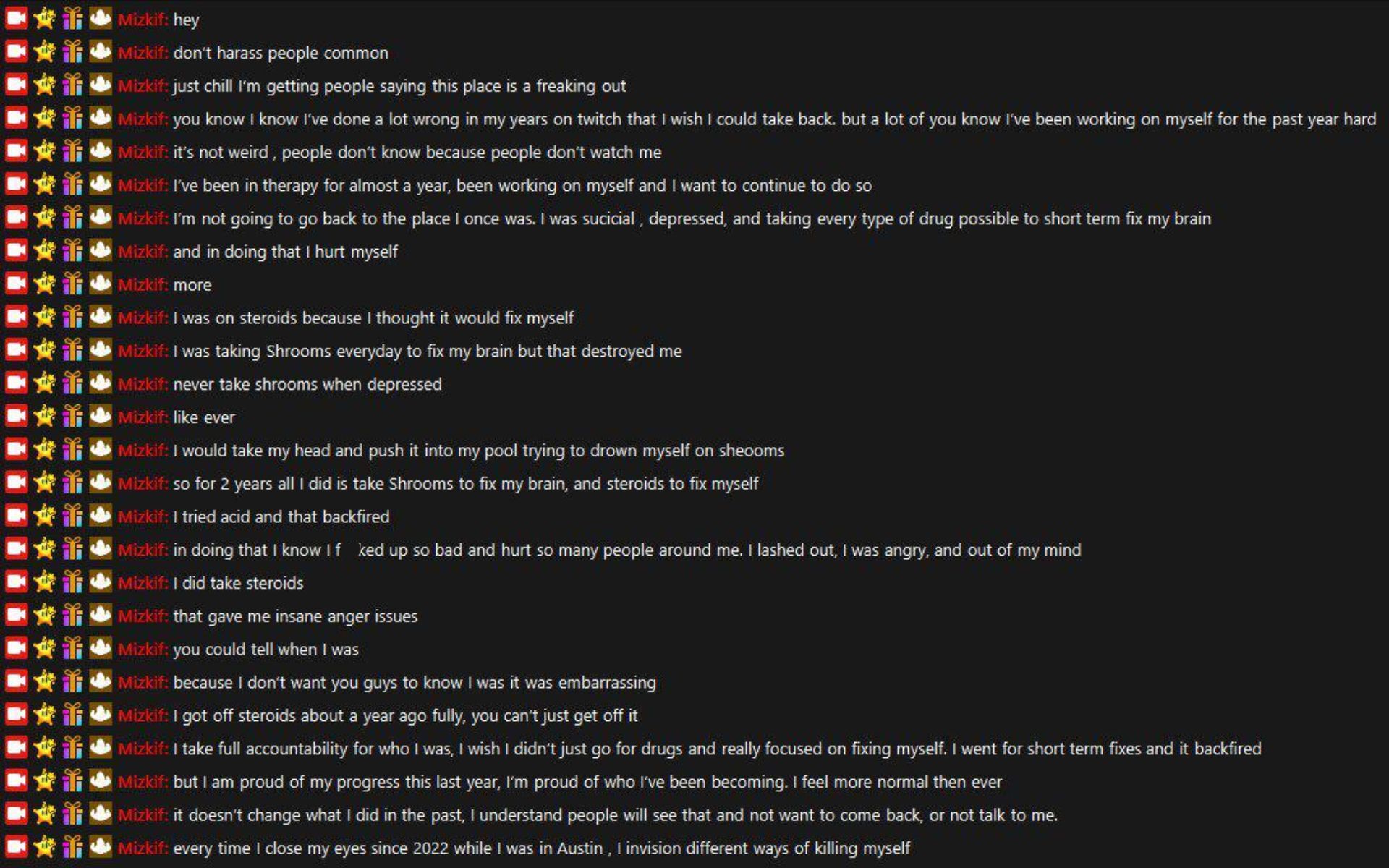Select the message "like ever"
Image resolution: width=1389 pixels, height=868 pixels.
coord(203,417)
